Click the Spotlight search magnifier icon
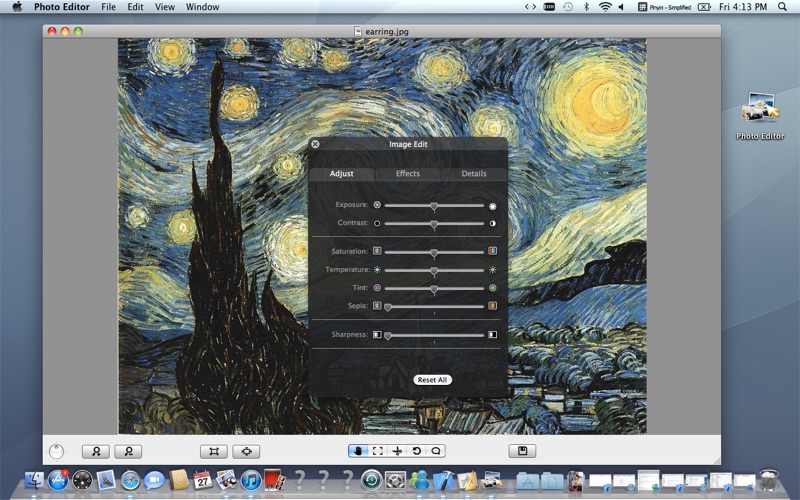Viewport: 800px width, 500px height. 782,7
